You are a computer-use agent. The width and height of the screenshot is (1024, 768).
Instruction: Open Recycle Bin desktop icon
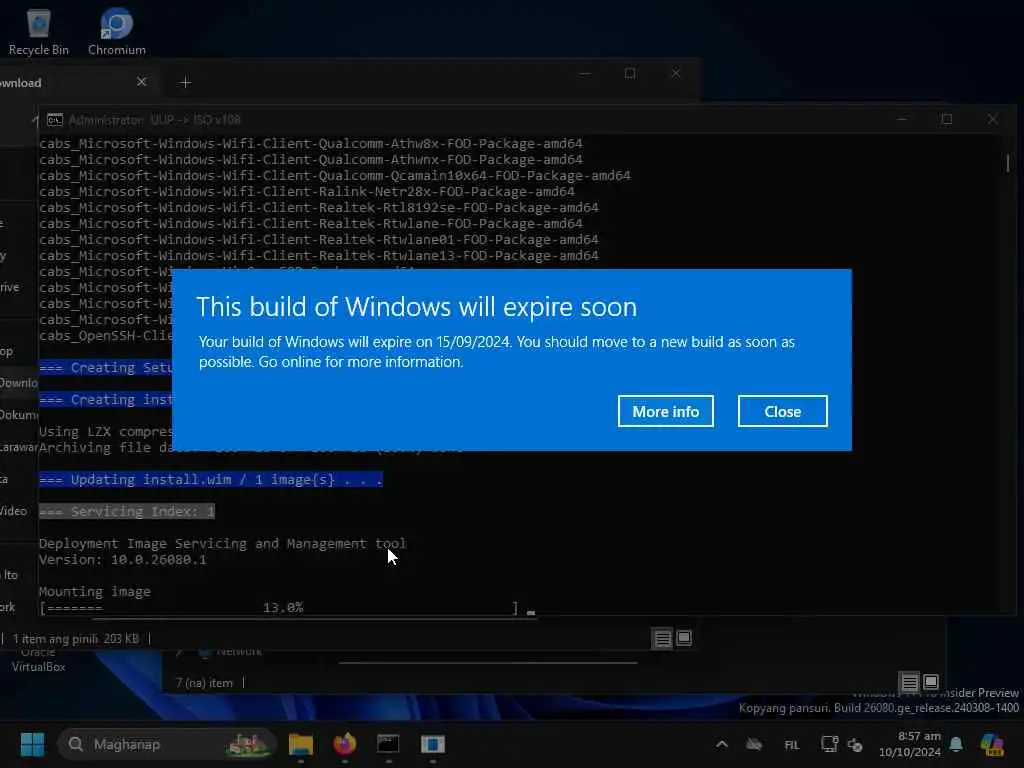pyautogui.click(x=39, y=32)
